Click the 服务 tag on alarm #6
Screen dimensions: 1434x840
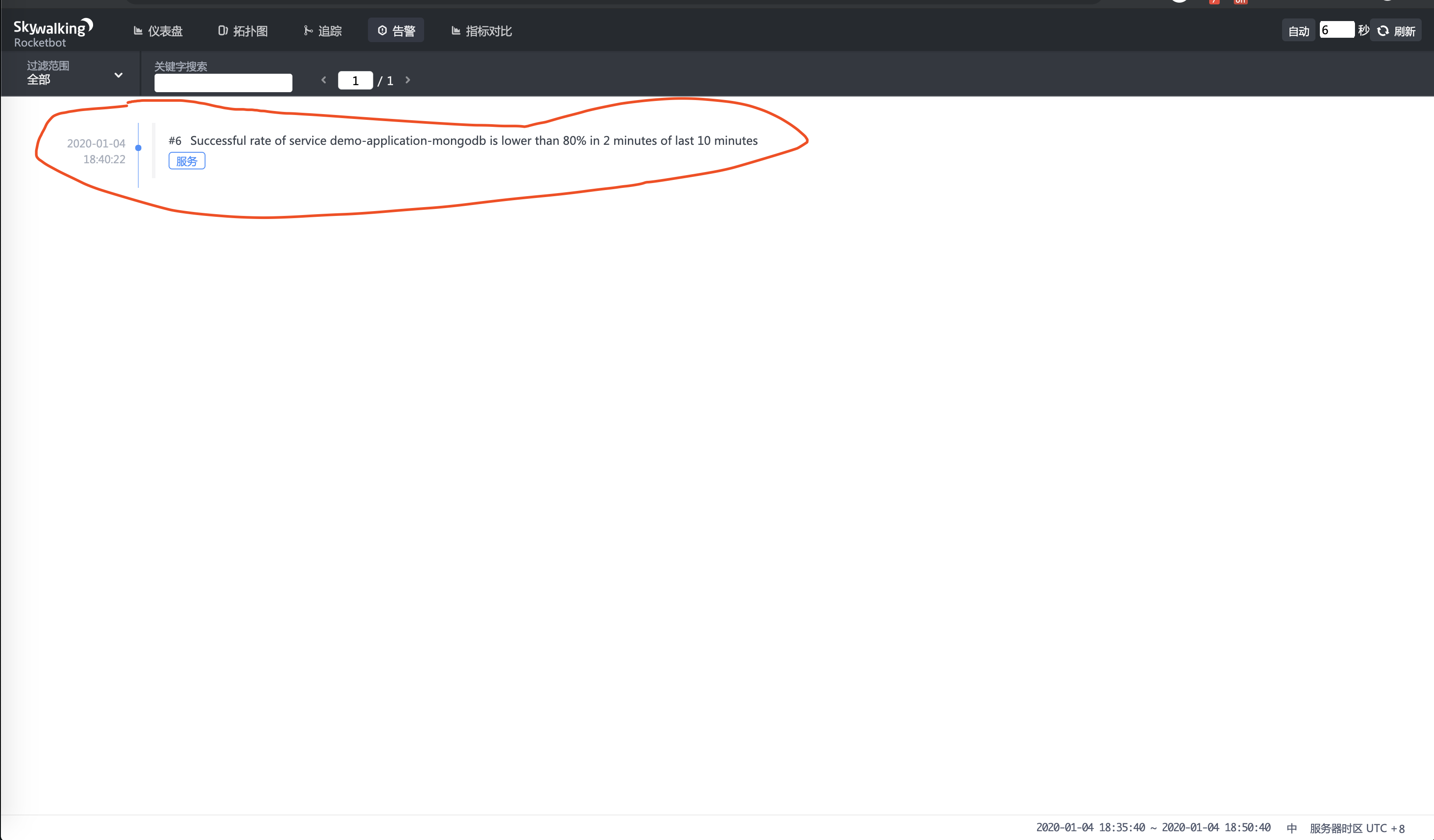click(x=187, y=161)
